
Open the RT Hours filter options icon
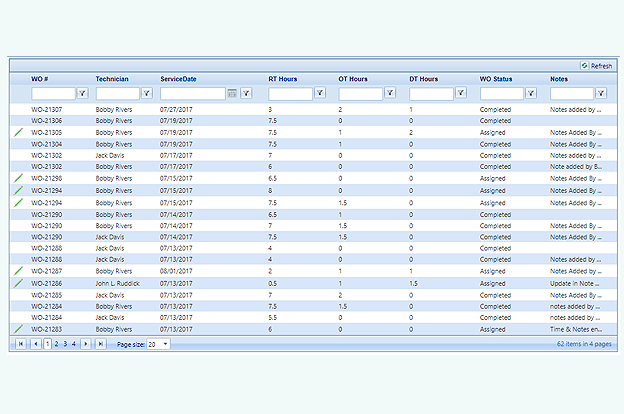[x=320, y=93]
